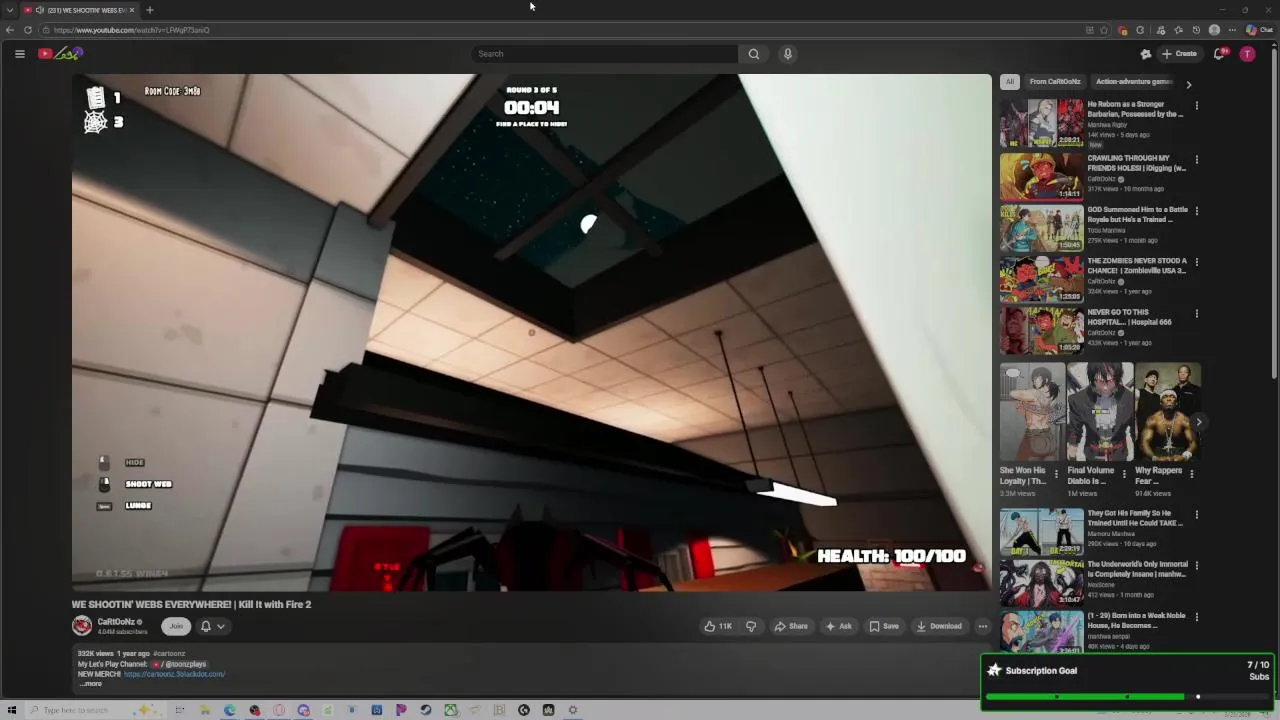Open options menu for CRAWLING THROUGH MY FRIENDS video
Image resolution: width=1280 pixels, height=720 pixels.
[x=1196, y=160]
